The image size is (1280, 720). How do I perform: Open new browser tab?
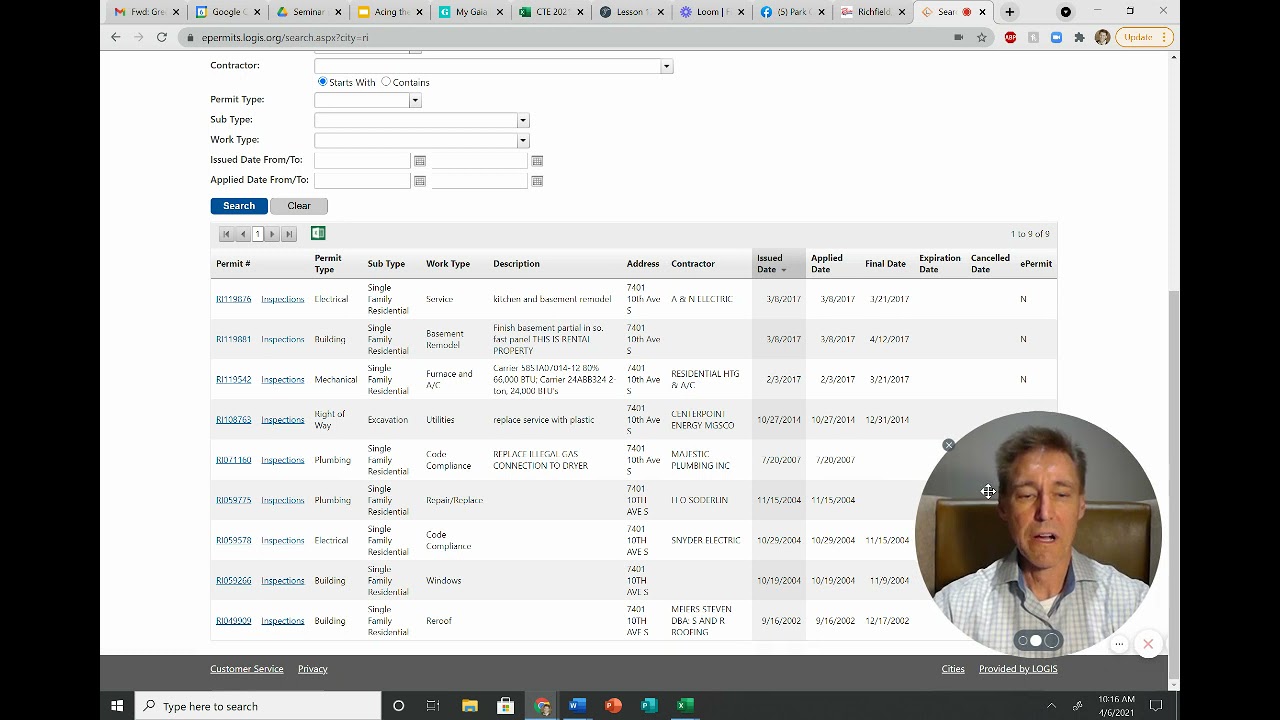pos(1009,12)
